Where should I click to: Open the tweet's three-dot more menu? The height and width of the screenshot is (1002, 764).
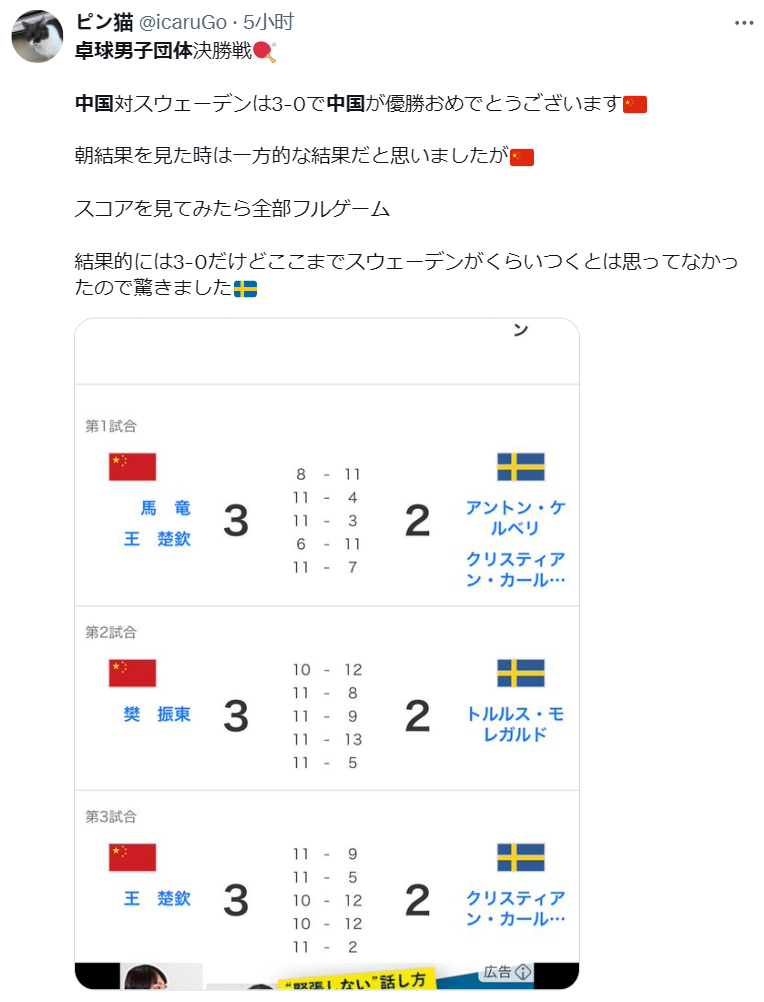point(744,23)
